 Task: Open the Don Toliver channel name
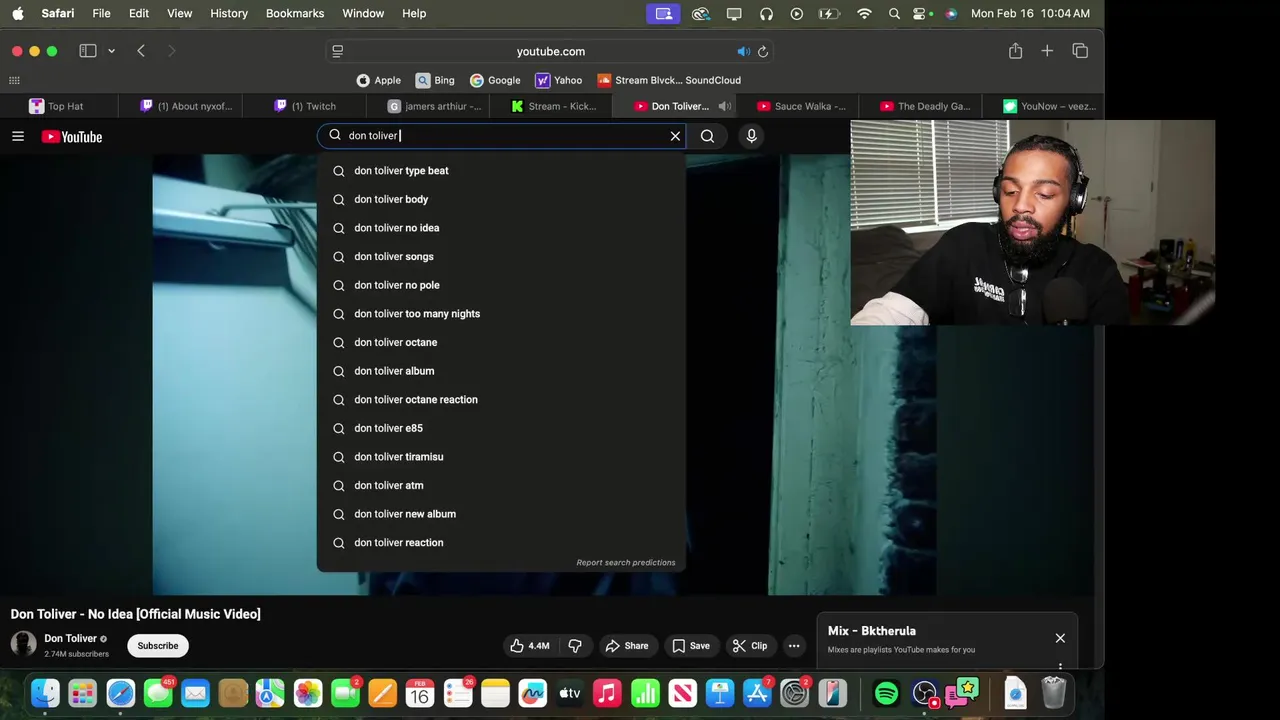(x=70, y=638)
